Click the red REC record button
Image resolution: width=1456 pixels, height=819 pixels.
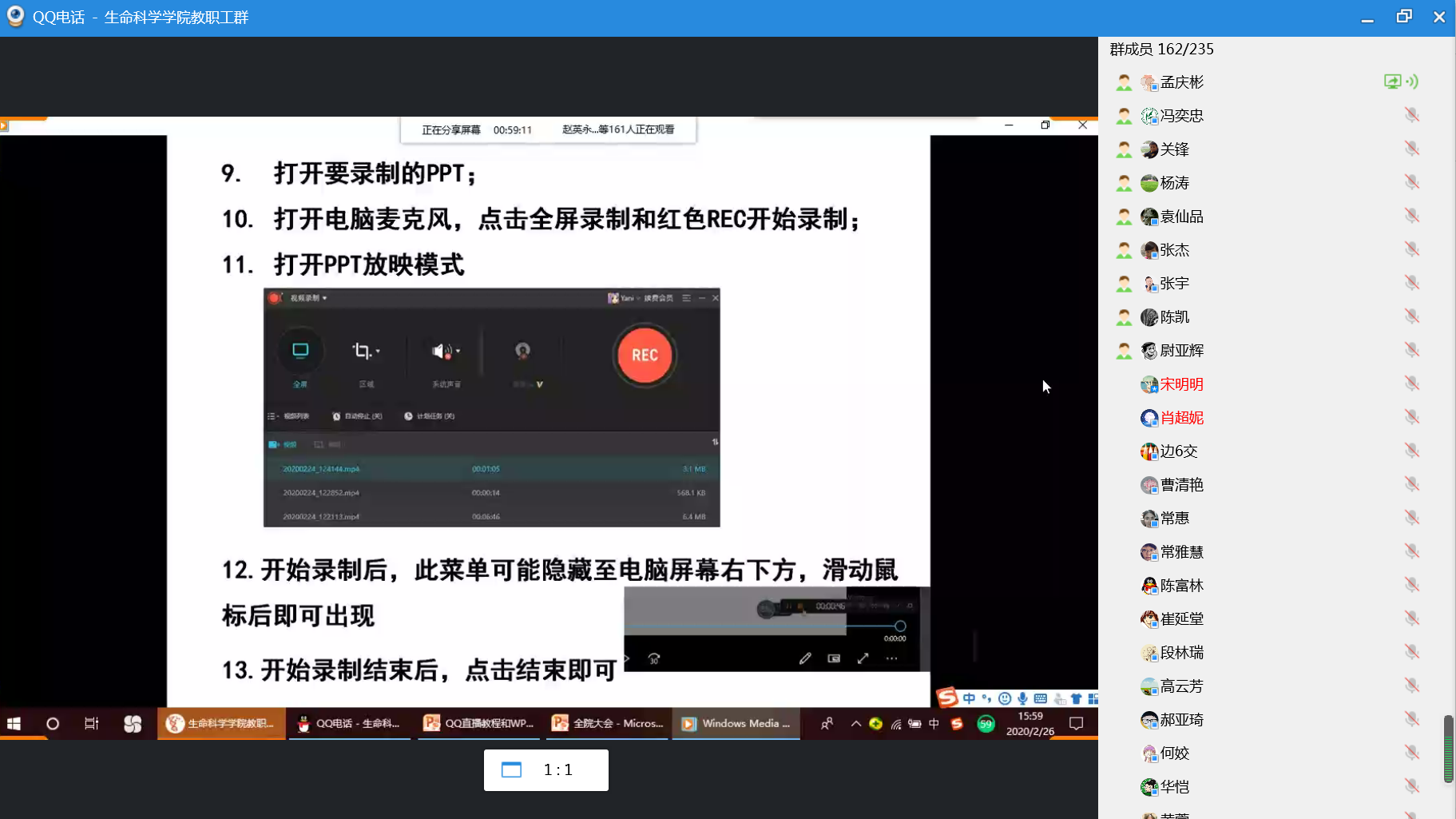[645, 355]
